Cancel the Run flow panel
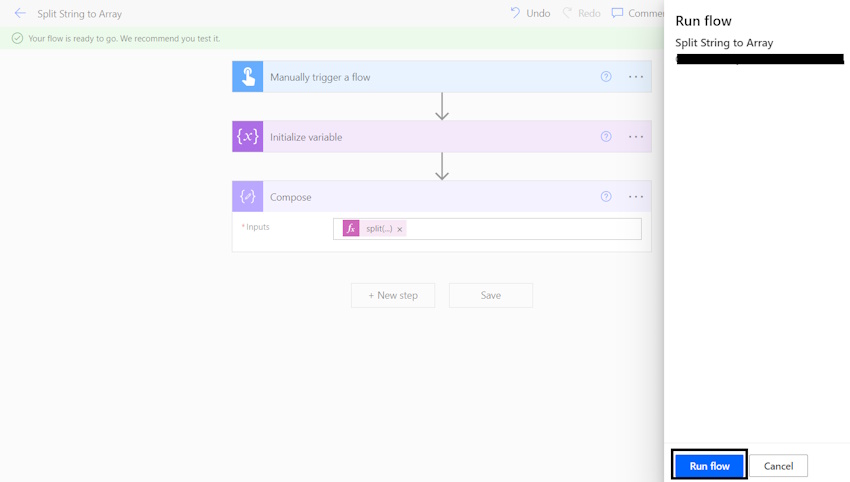 [778, 466]
